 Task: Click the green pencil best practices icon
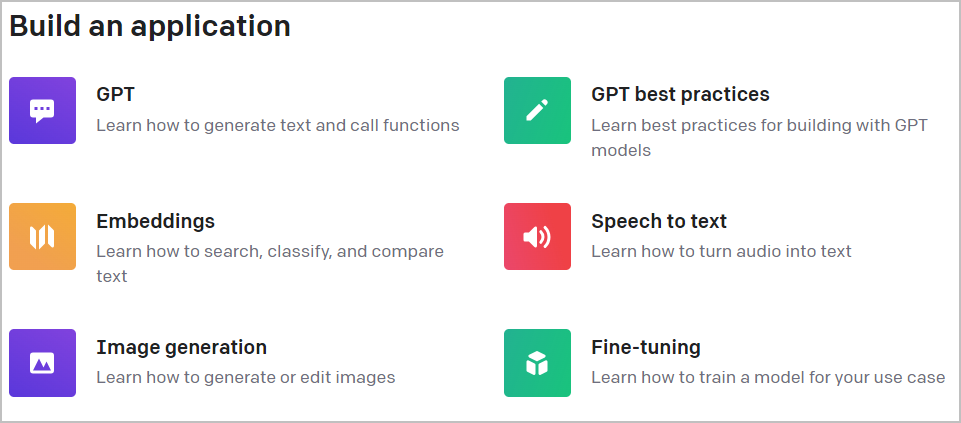[537, 110]
